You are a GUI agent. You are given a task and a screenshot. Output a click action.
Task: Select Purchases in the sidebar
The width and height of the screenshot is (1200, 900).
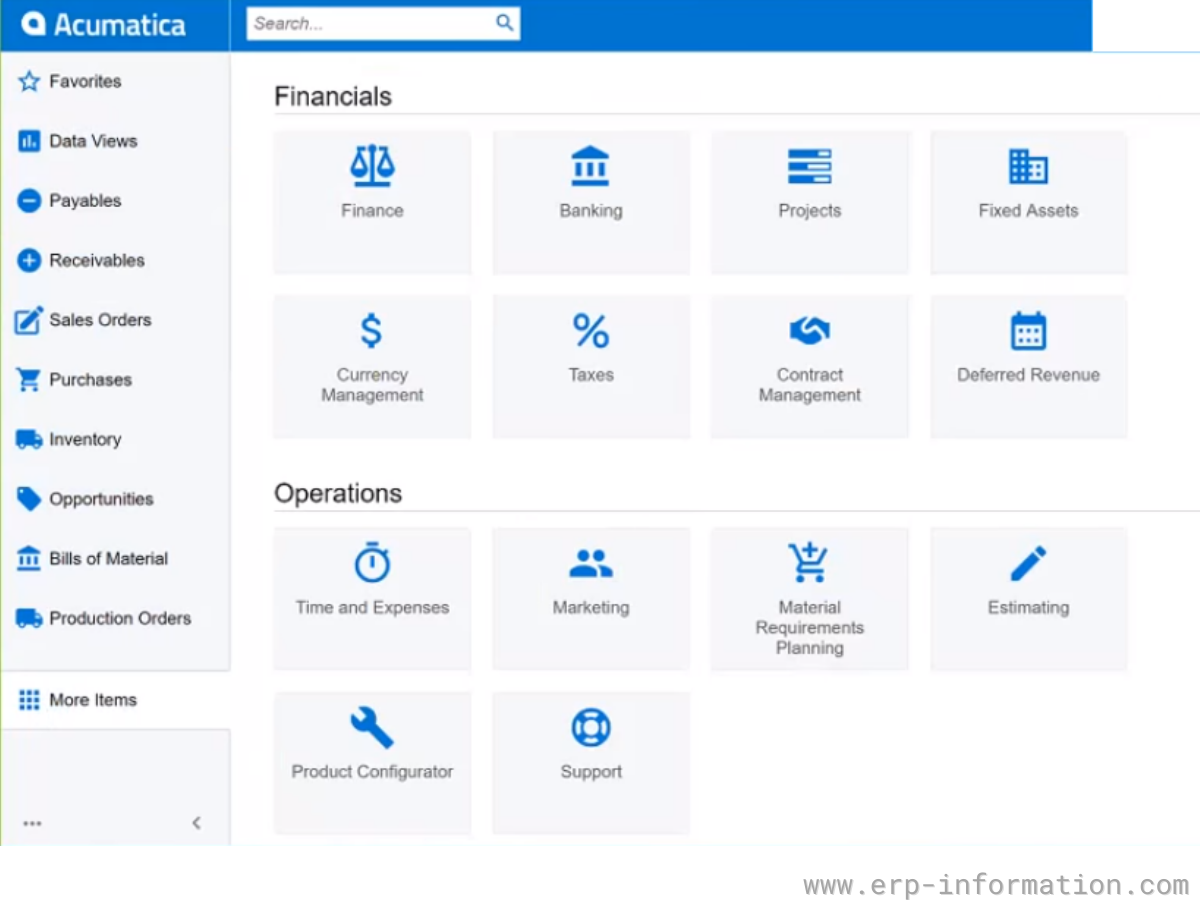(x=90, y=380)
